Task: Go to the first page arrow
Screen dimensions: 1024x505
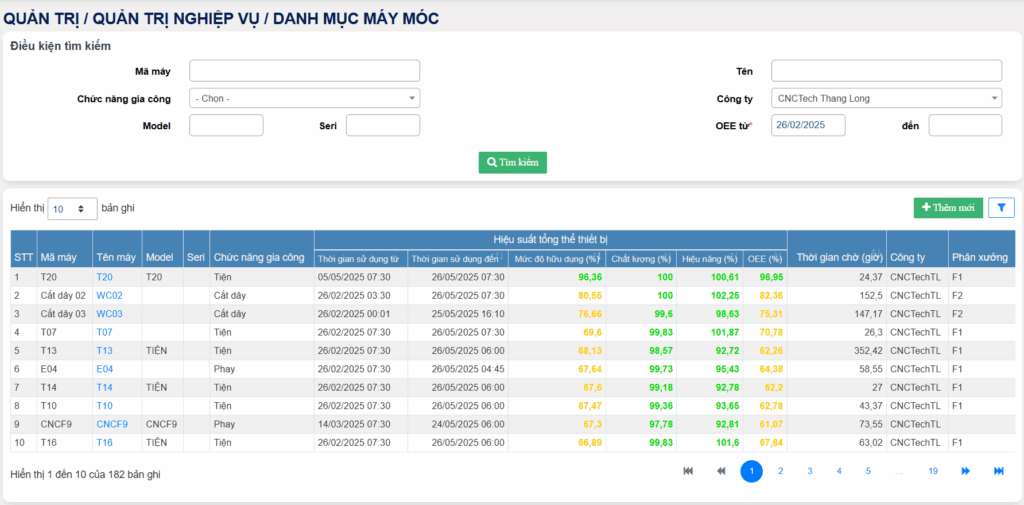Action: click(x=688, y=471)
